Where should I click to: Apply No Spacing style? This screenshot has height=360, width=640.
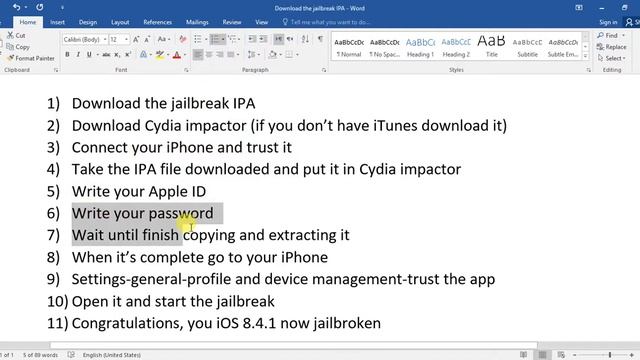(x=384, y=47)
